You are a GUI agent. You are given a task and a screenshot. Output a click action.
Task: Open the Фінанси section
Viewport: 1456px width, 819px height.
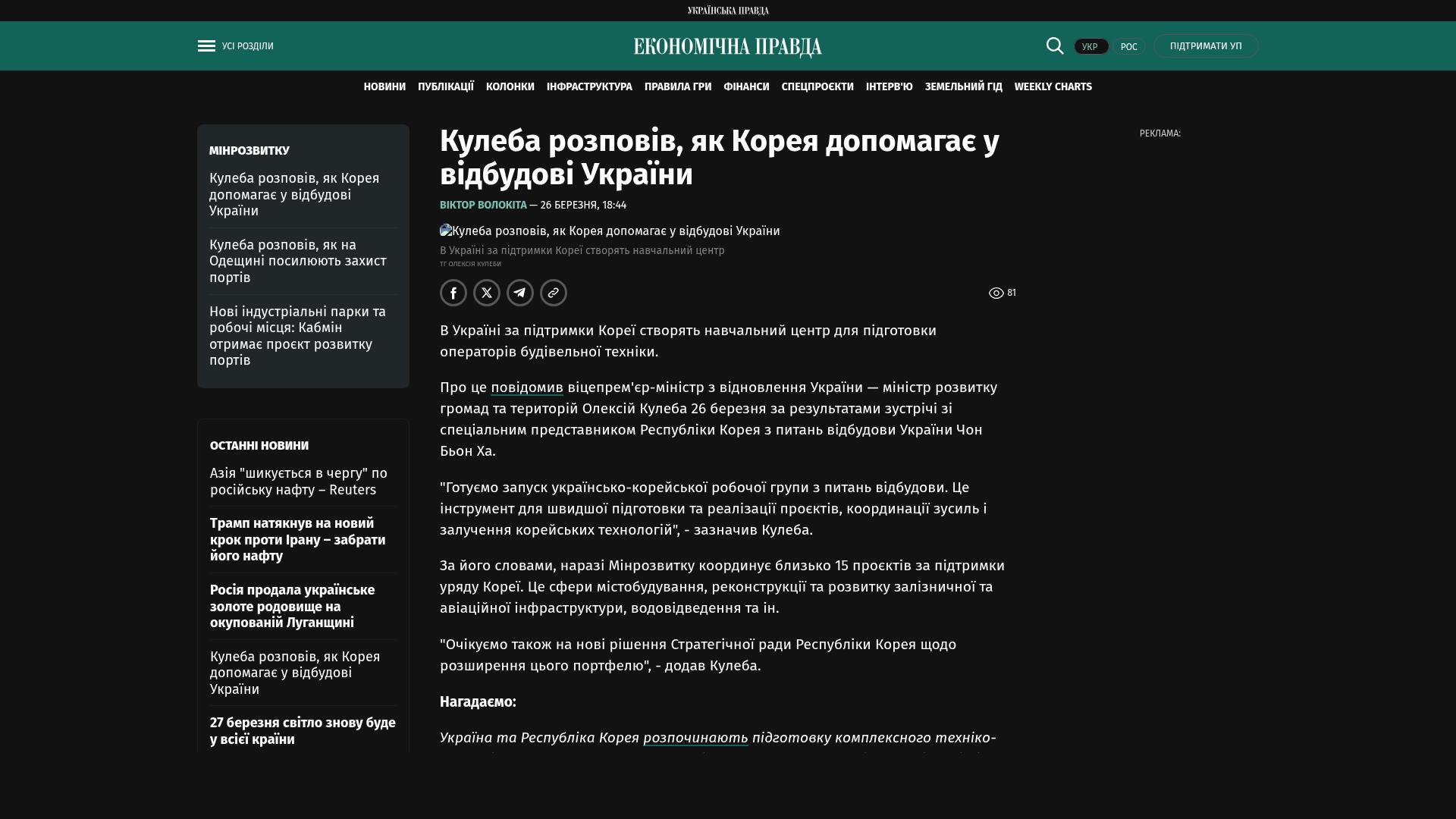click(x=746, y=87)
